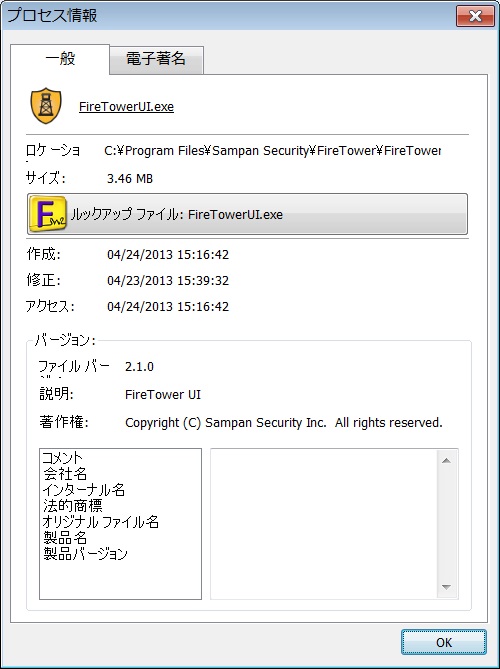Click the description value FireTower UI
The image size is (500, 669).
[x=163, y=395]
